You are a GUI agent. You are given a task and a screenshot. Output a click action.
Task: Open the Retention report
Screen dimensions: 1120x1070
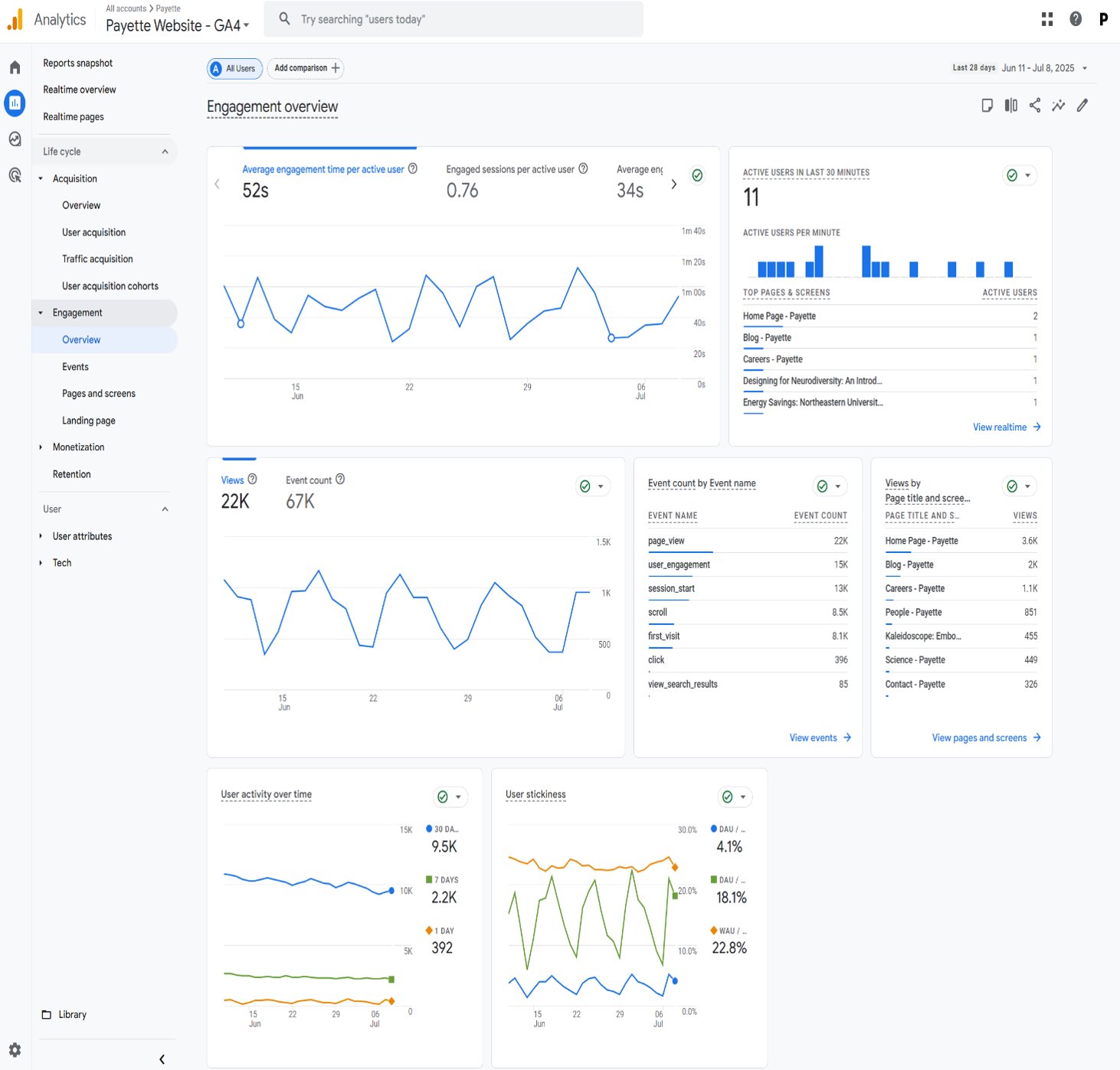click(x=72, y=474)
